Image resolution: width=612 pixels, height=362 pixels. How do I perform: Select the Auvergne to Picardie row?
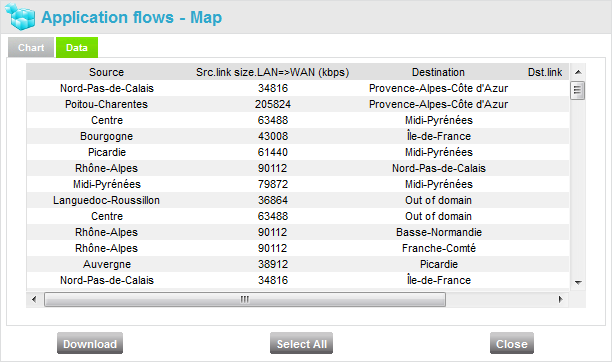[x=298, y=264]
